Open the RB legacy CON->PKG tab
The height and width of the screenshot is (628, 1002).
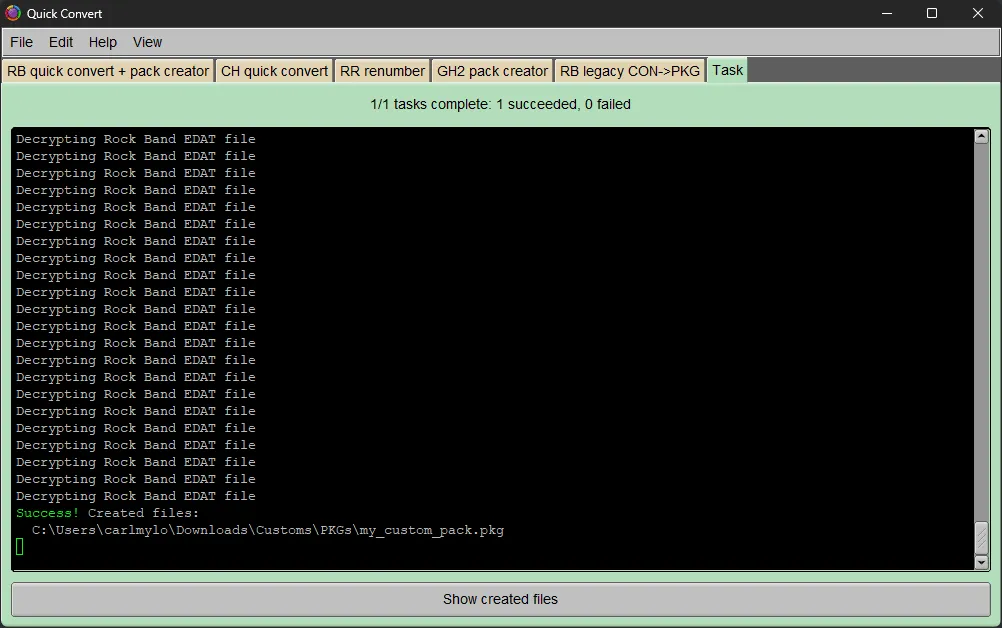click(x=630, y=70)
